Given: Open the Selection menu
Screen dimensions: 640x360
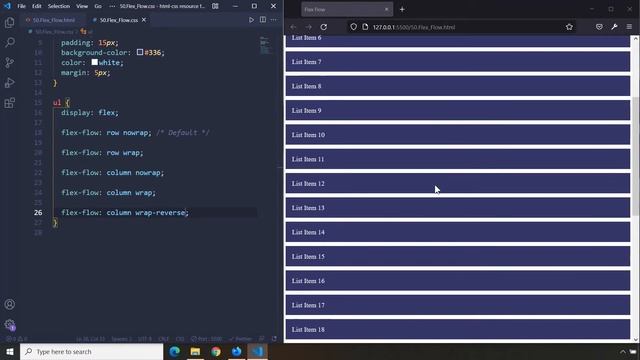Looking at the screenshot, I should point(59,6).
